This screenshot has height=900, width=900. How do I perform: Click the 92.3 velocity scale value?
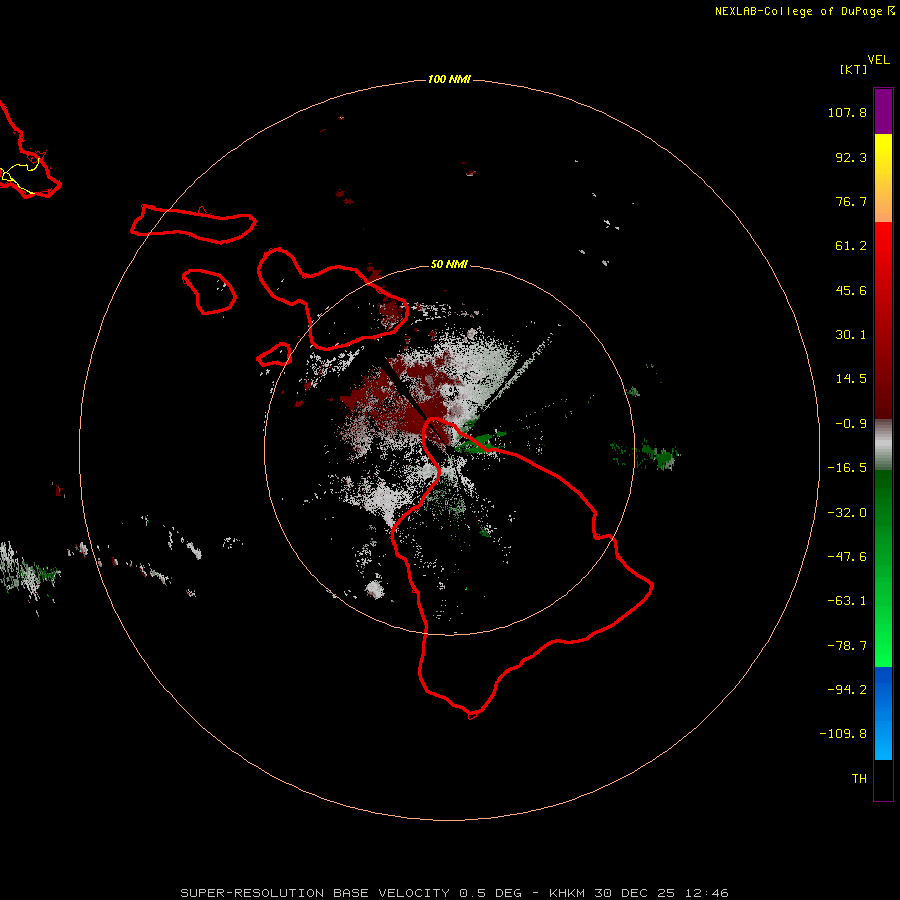[x=851, y=157]
